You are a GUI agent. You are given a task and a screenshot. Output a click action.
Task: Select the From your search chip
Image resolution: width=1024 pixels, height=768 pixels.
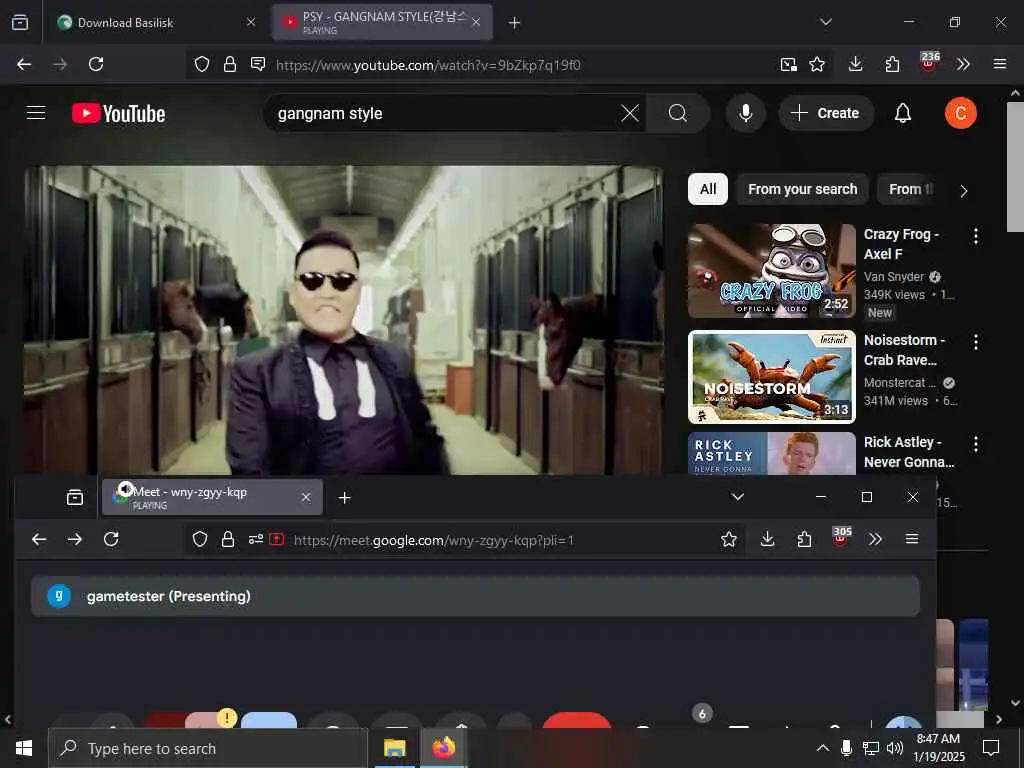point(803,189)
